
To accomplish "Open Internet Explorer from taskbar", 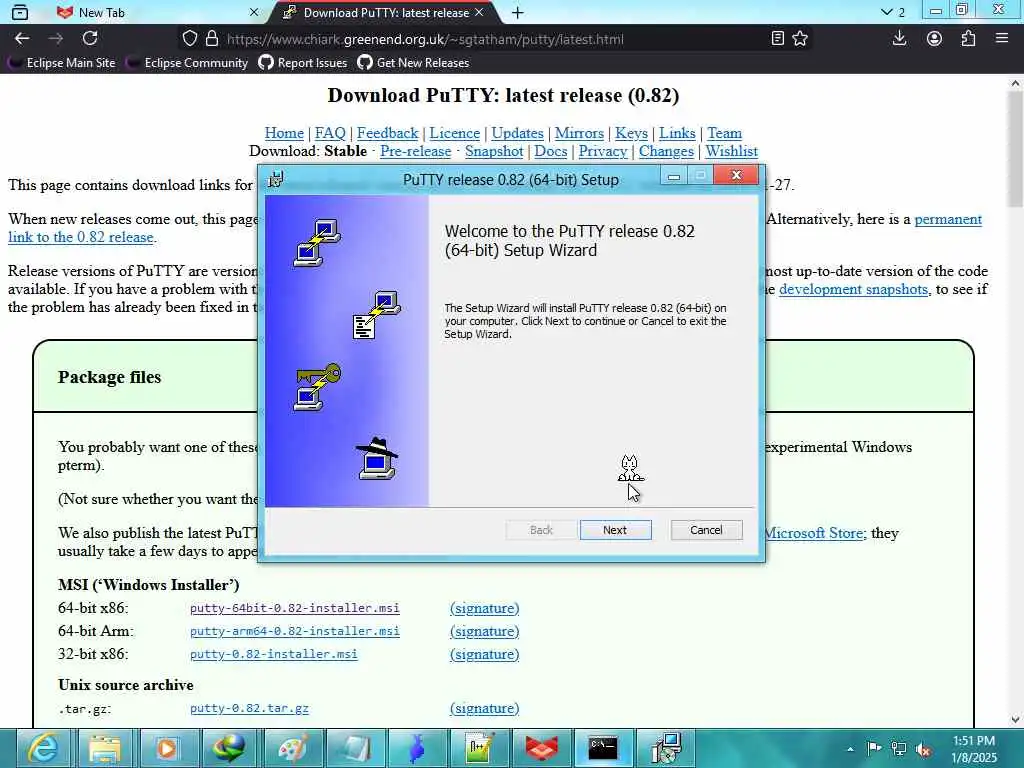I will point(42,748).
